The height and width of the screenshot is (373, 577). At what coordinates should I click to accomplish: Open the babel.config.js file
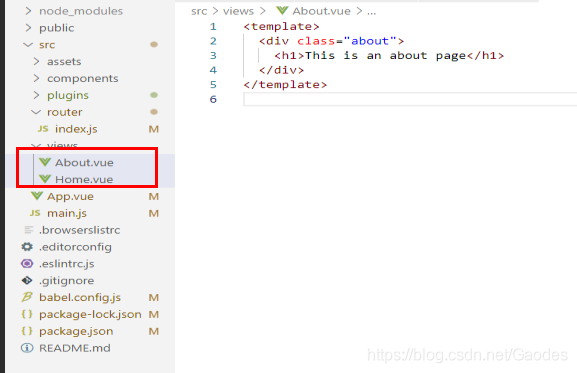coord(80,297)
